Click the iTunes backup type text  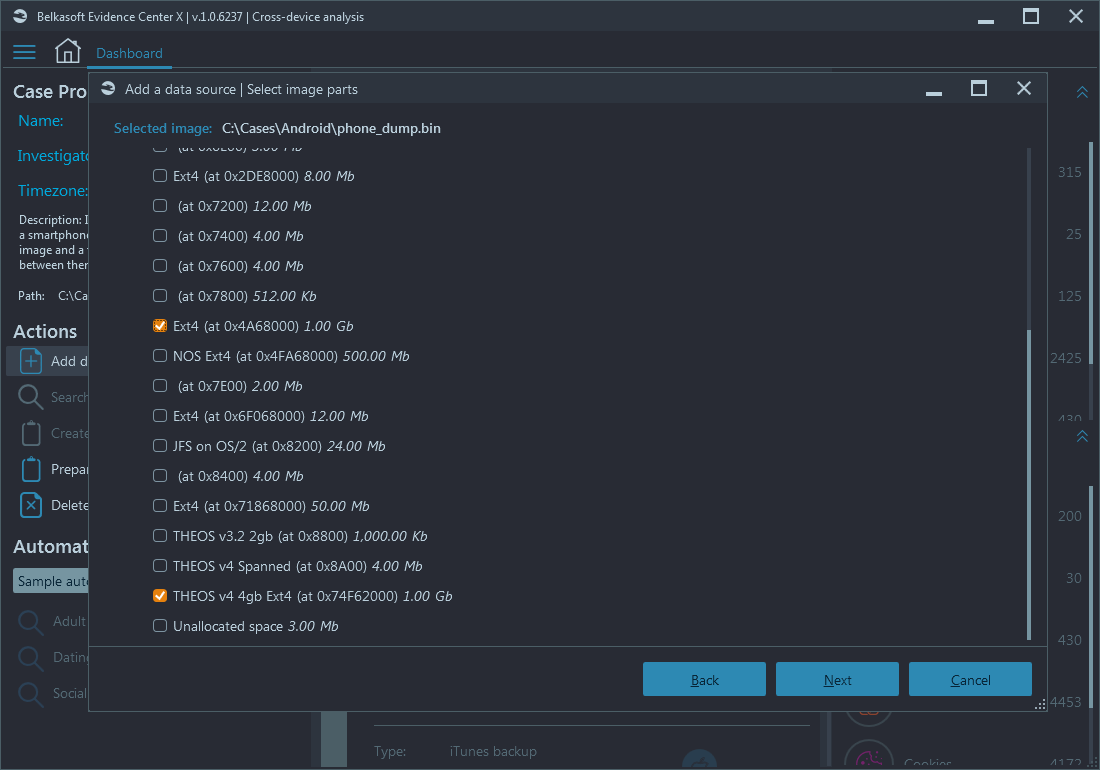click(493, 751)
